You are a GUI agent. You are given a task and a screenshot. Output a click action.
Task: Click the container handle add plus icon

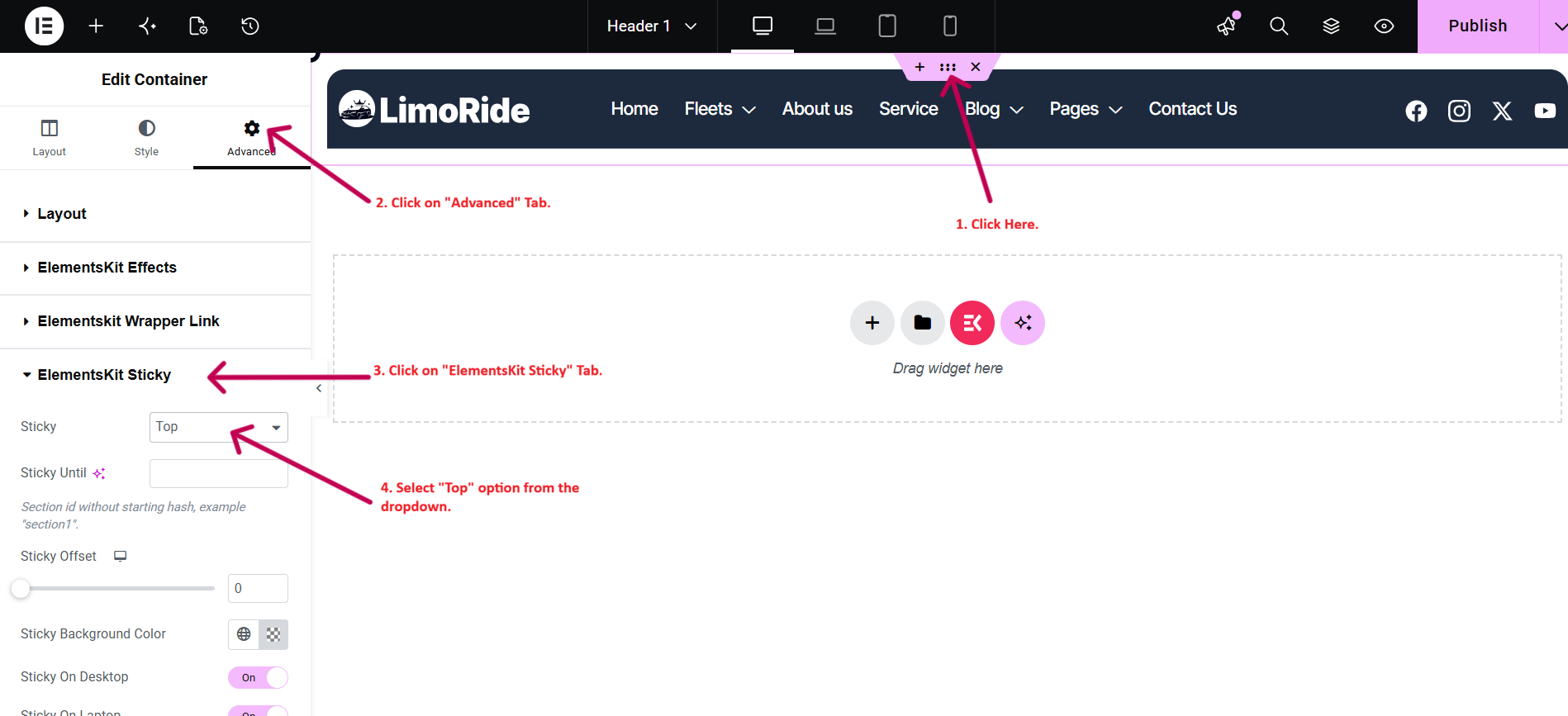click(x=919, y=67)
